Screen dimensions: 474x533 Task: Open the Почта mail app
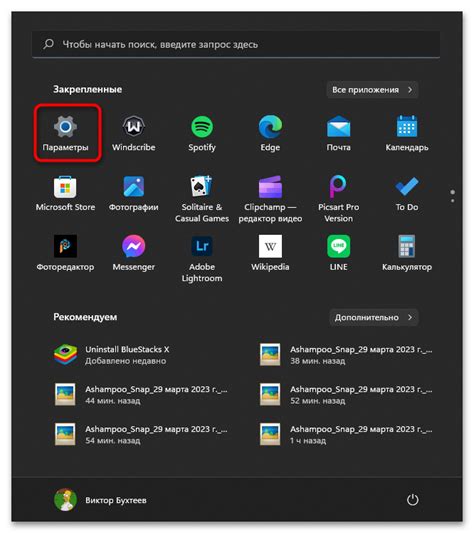point(338,126)
